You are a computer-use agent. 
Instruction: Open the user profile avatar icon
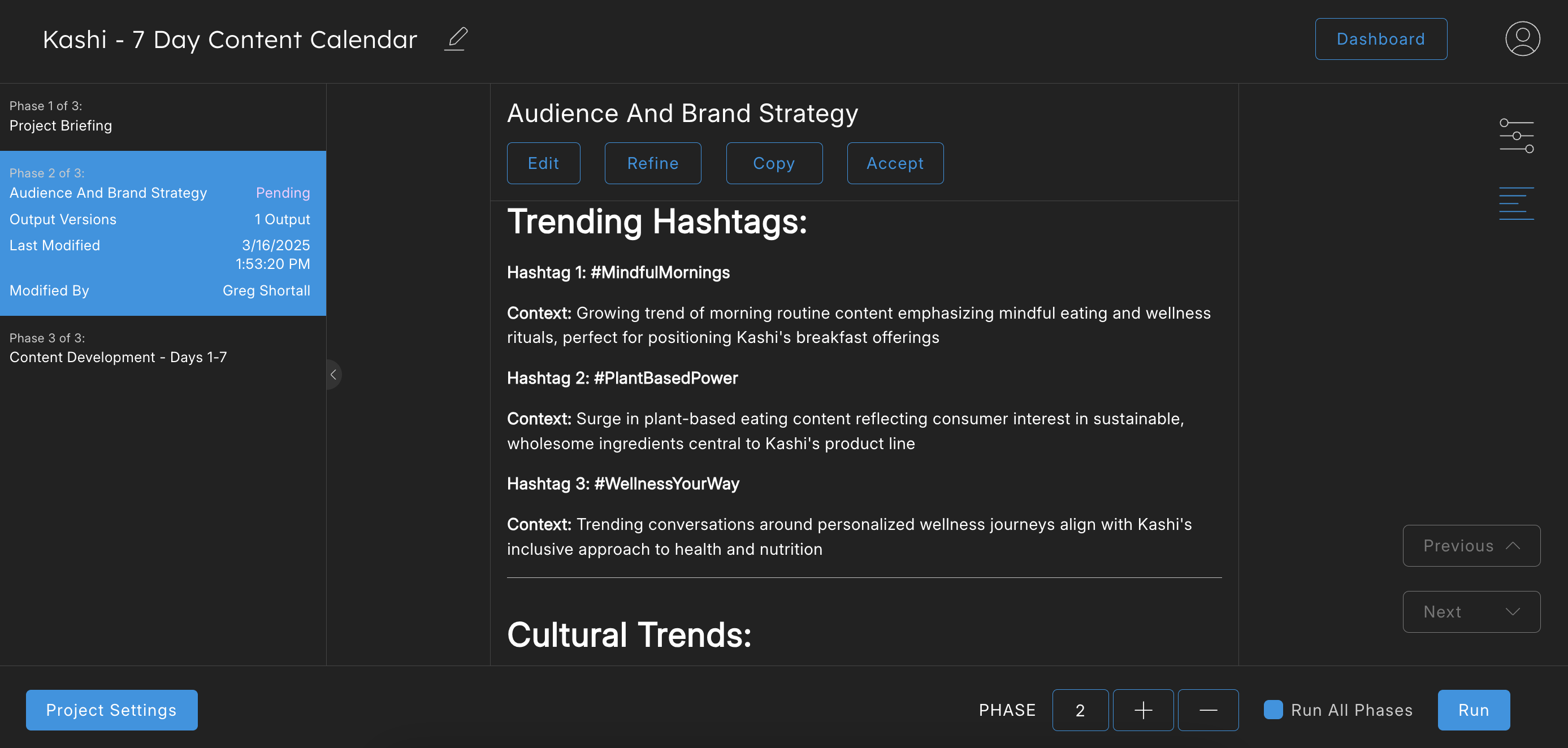(x=1522, y=39)
